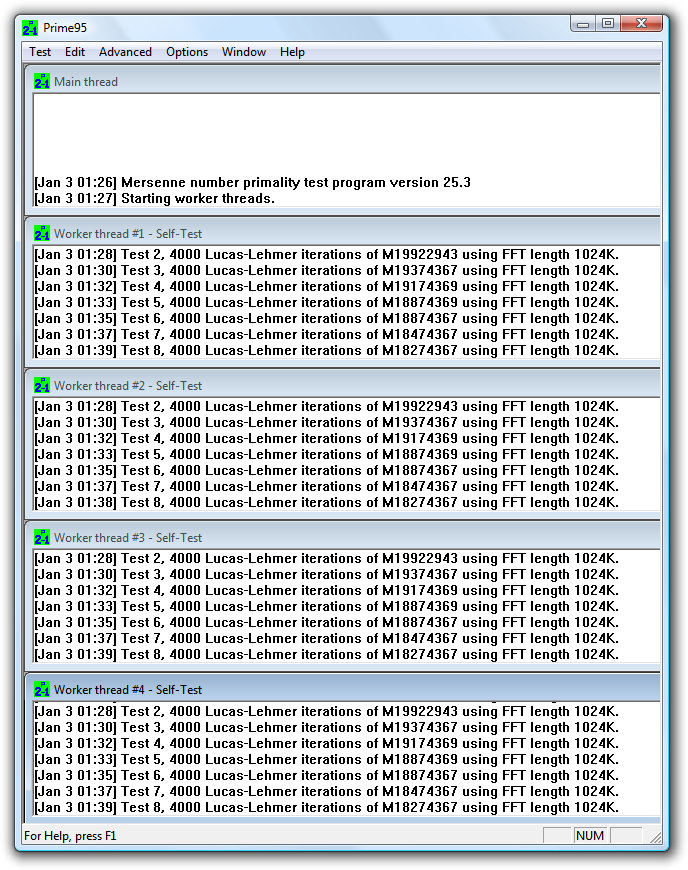688x870 pixels.
Task: Click Test 4 line in Worker thread #3
Action: click(326, 591)
